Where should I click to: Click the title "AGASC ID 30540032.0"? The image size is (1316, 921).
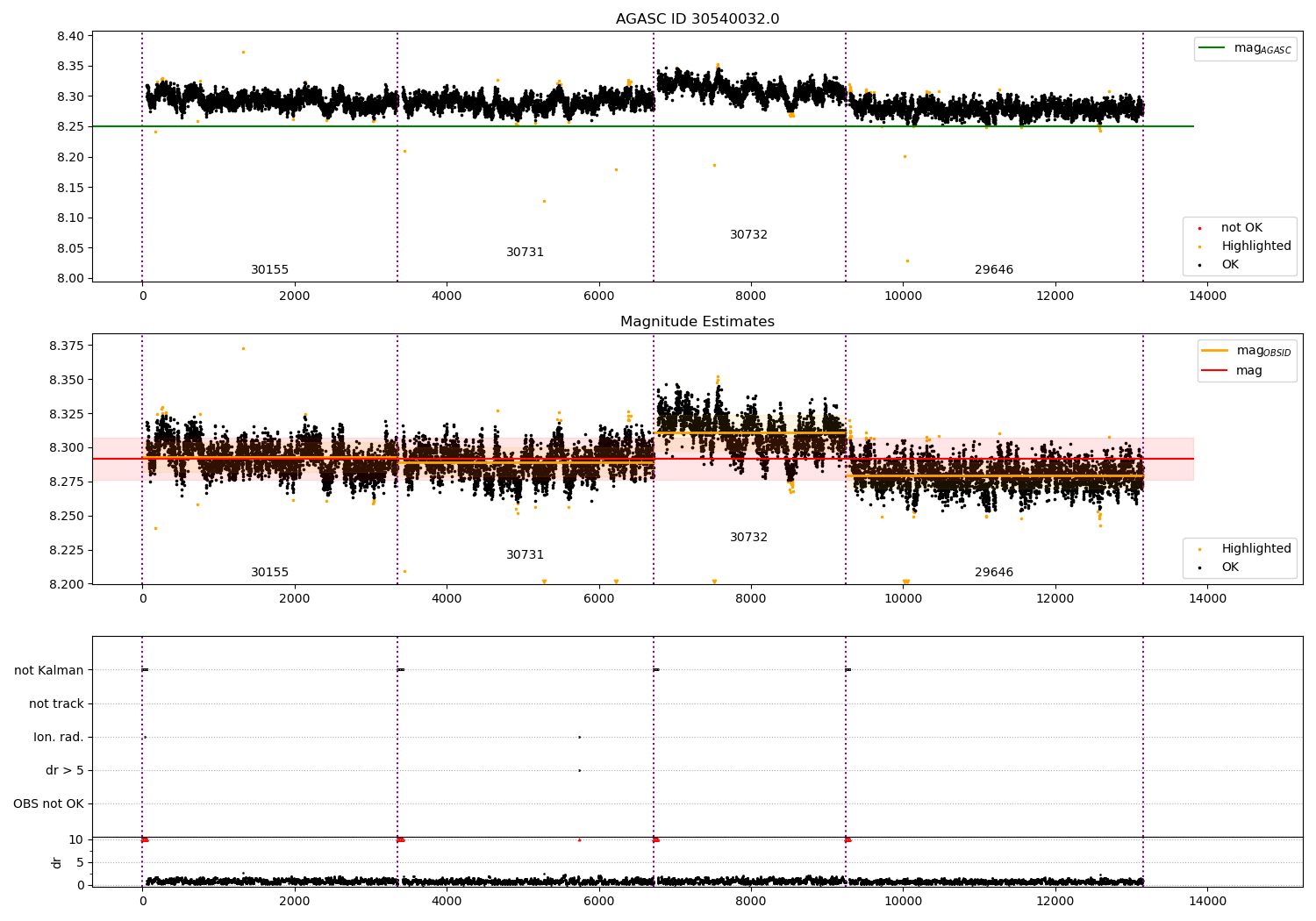click(697, 19)
